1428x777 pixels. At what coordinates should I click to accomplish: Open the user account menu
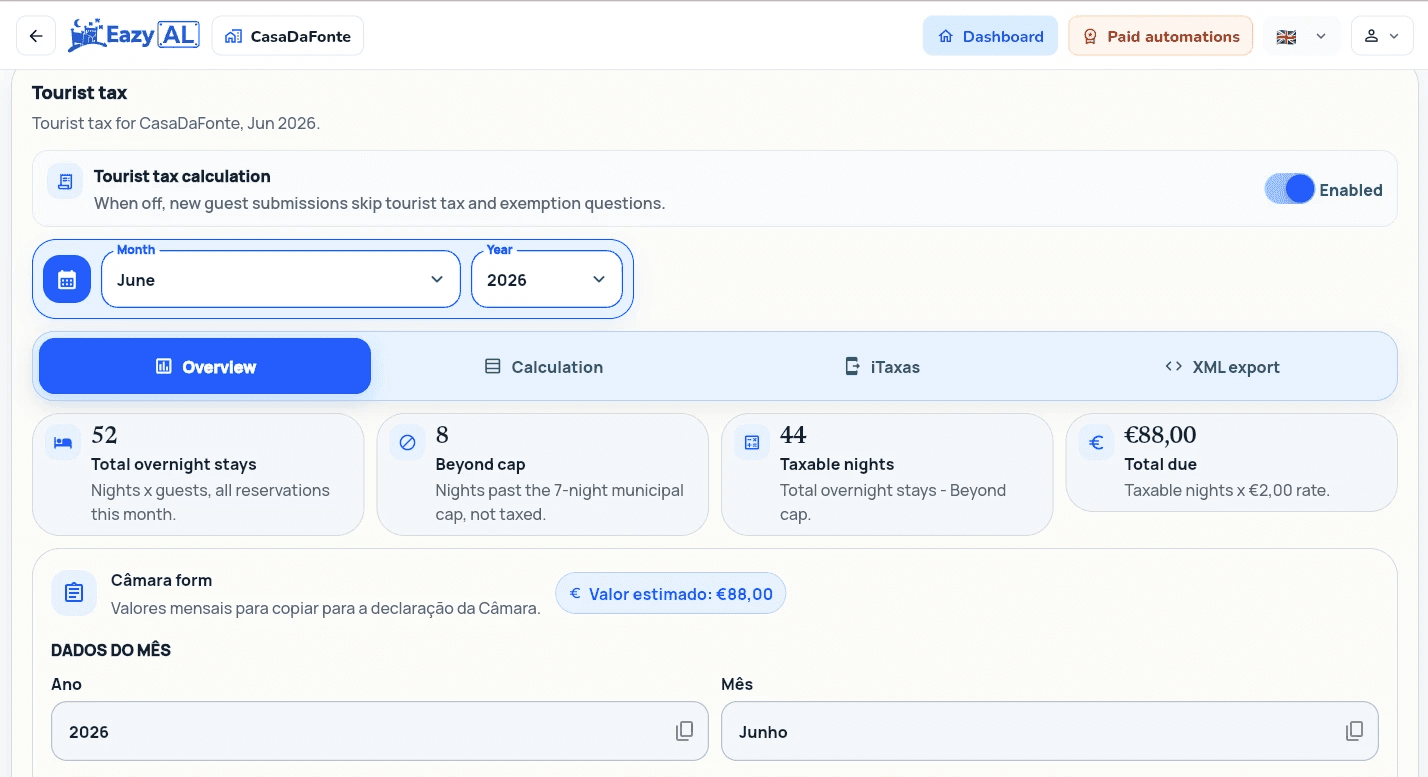[1382, 36]
